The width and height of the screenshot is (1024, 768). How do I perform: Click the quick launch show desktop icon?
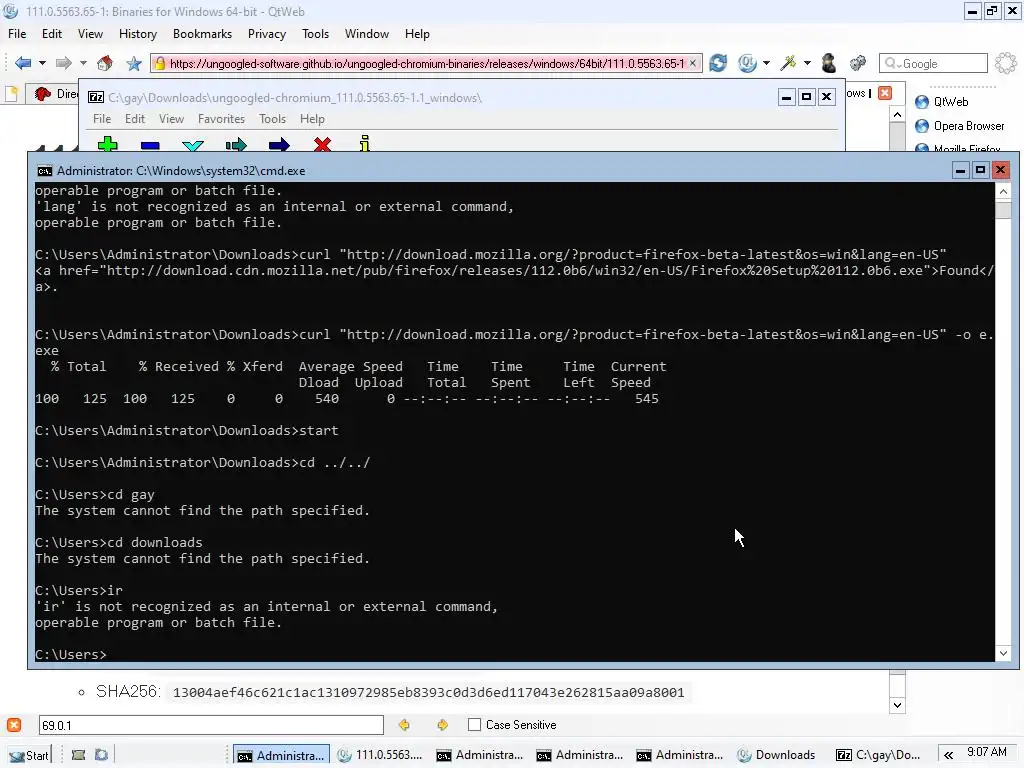pyautogui.click(x=78, y=755)
